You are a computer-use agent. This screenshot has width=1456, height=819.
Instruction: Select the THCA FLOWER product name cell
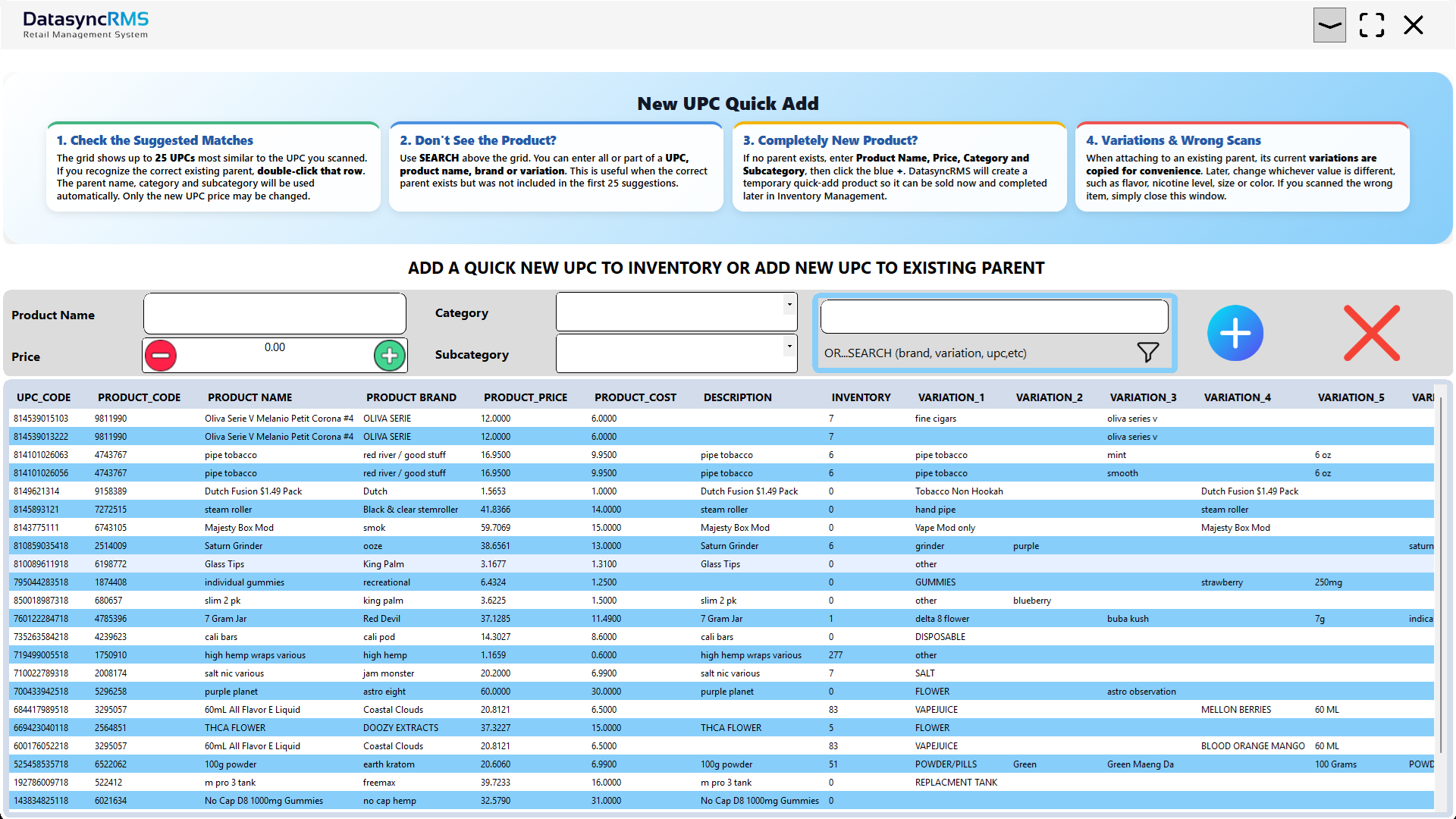235,728
